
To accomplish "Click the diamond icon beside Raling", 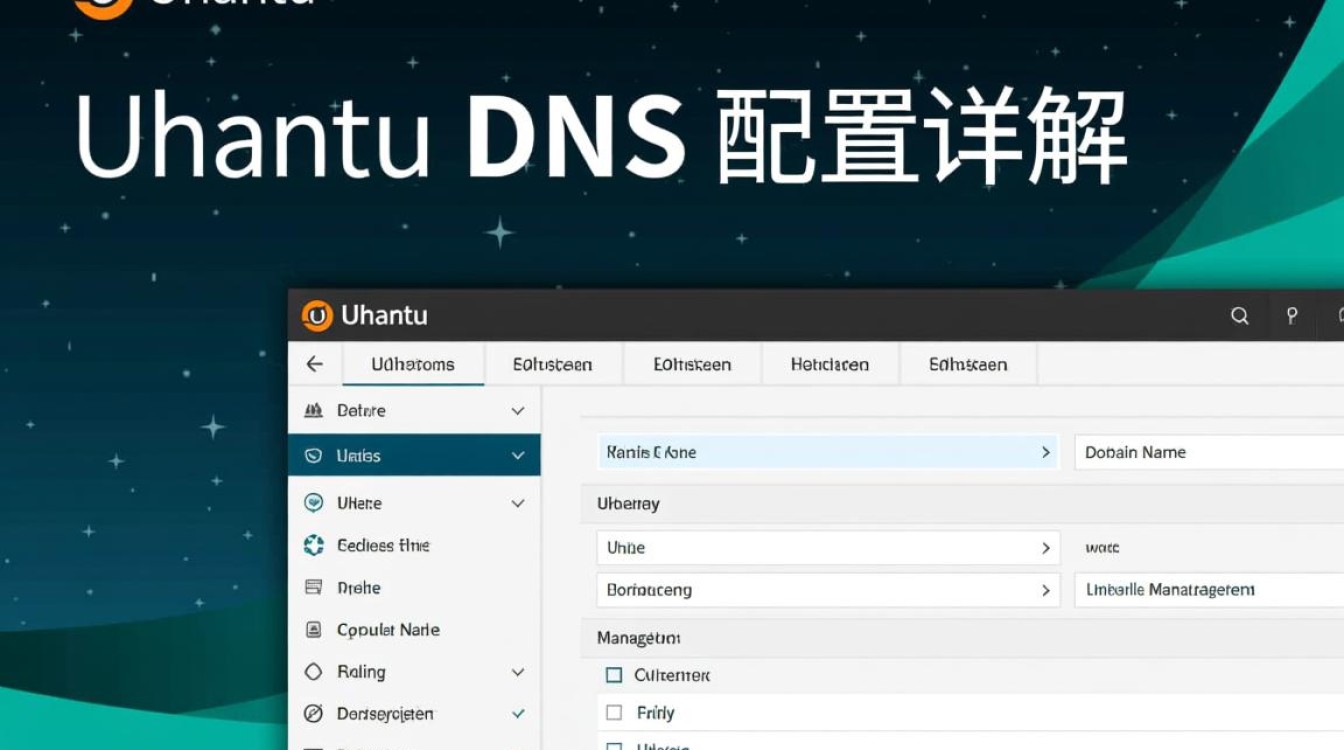I will pyautogui.click(x=313, y=672).
